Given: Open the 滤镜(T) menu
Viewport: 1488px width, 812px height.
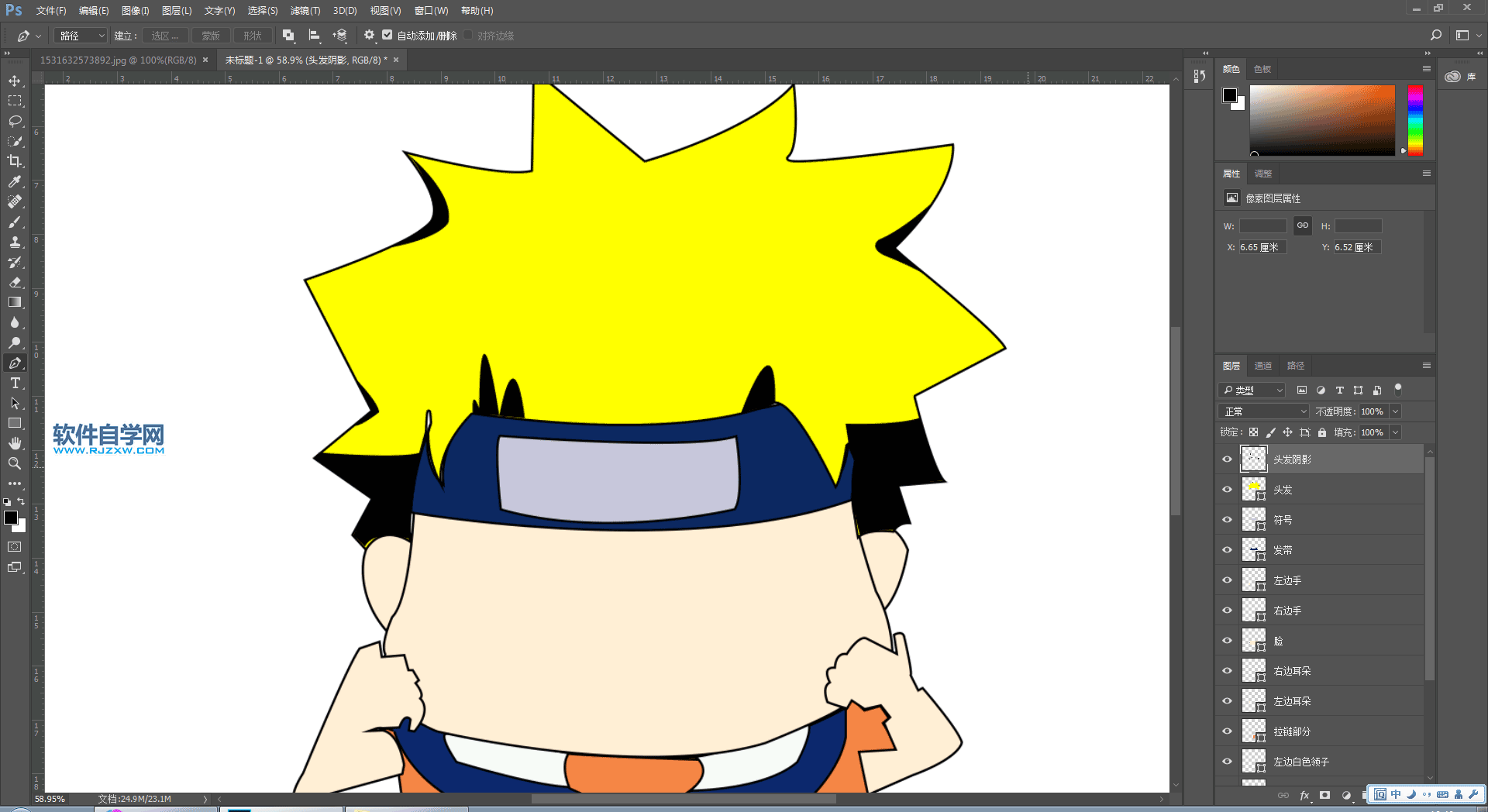Looking at the screenshot, I should coord(305,11).
